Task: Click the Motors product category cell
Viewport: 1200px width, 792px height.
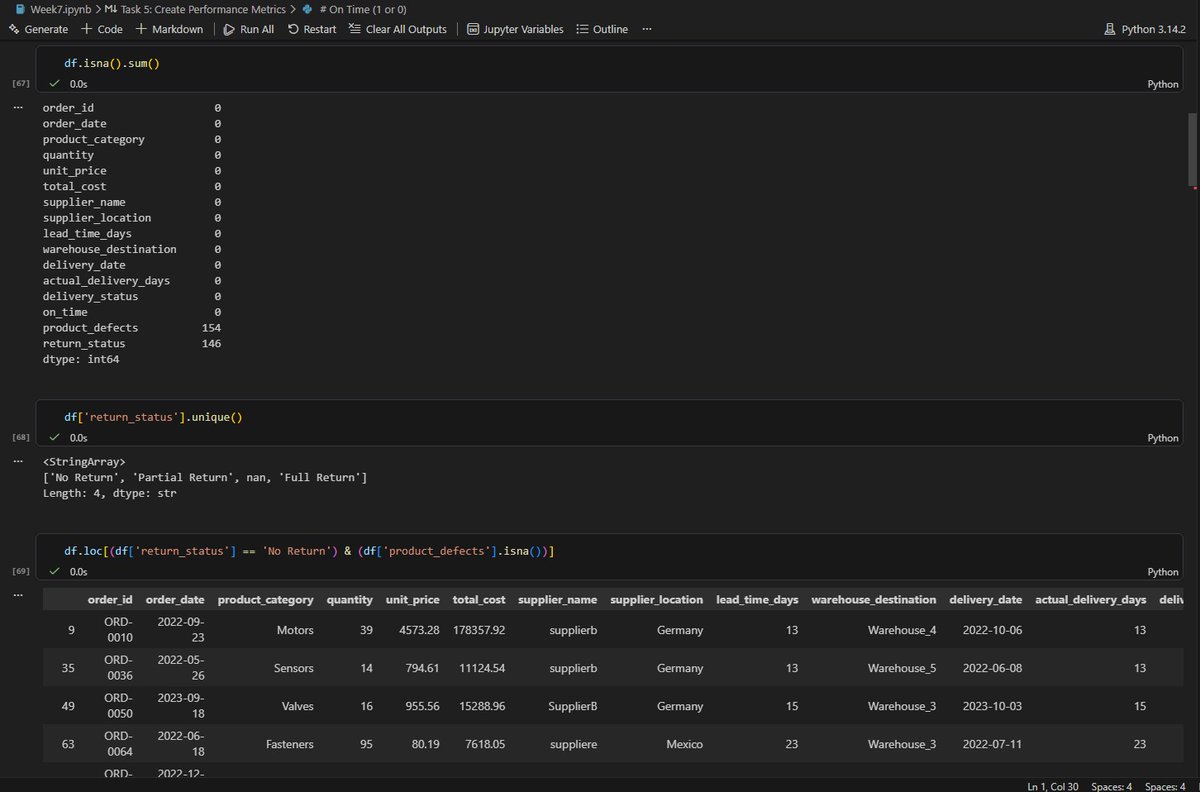Action: point(295,630)
